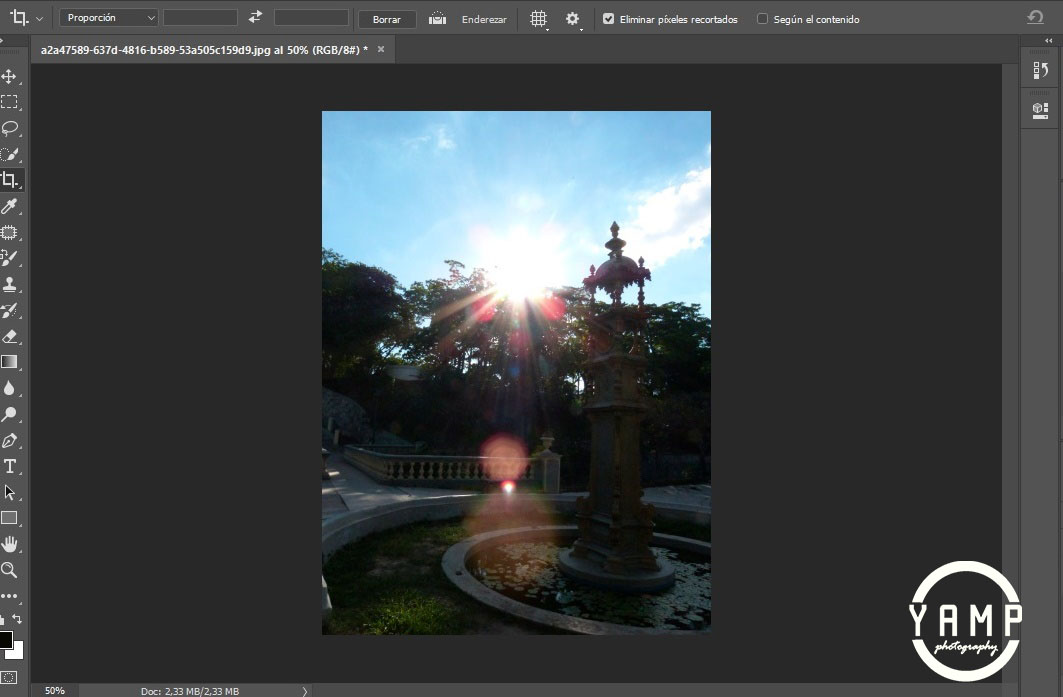This screenshot has width=1063, height=697.
Task: Open the History panel icon
Action: click(1040, 71)
